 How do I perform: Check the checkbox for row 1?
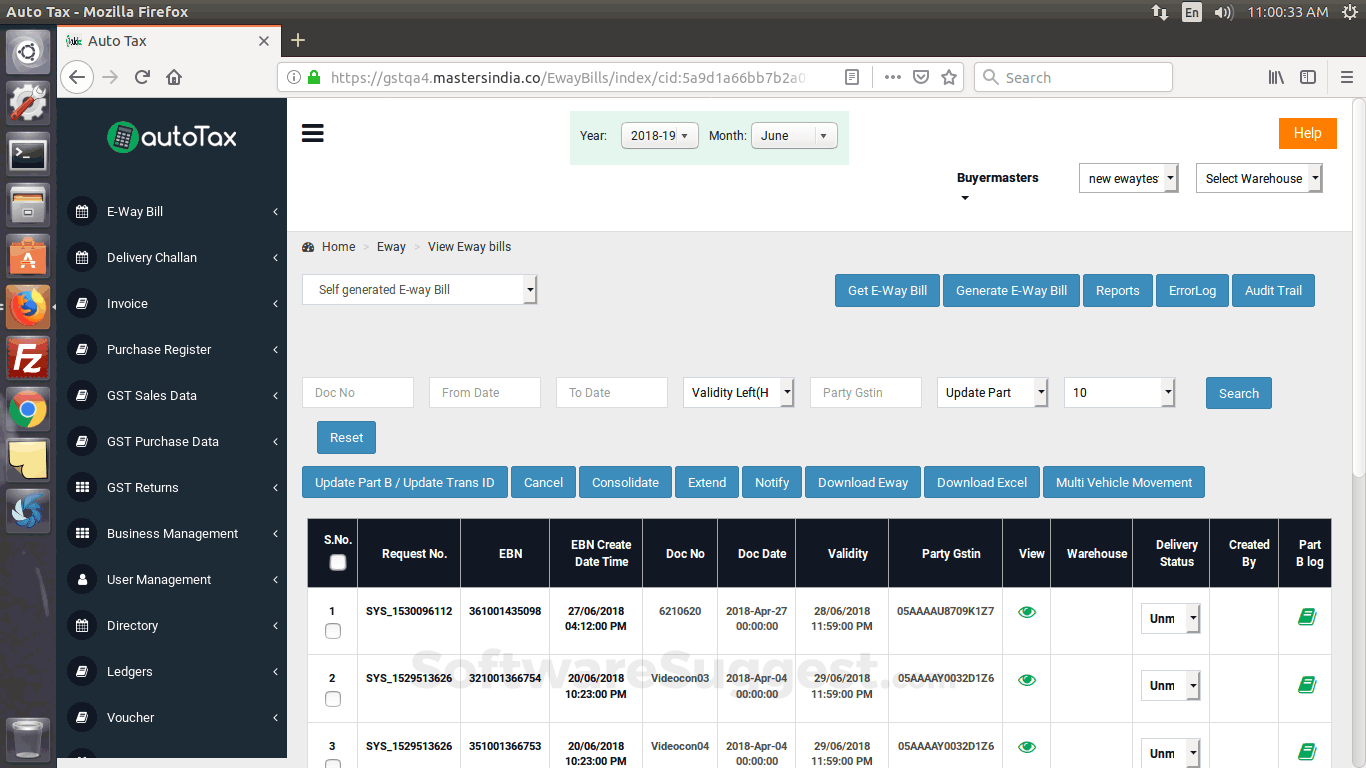click(x=333, y=631)
